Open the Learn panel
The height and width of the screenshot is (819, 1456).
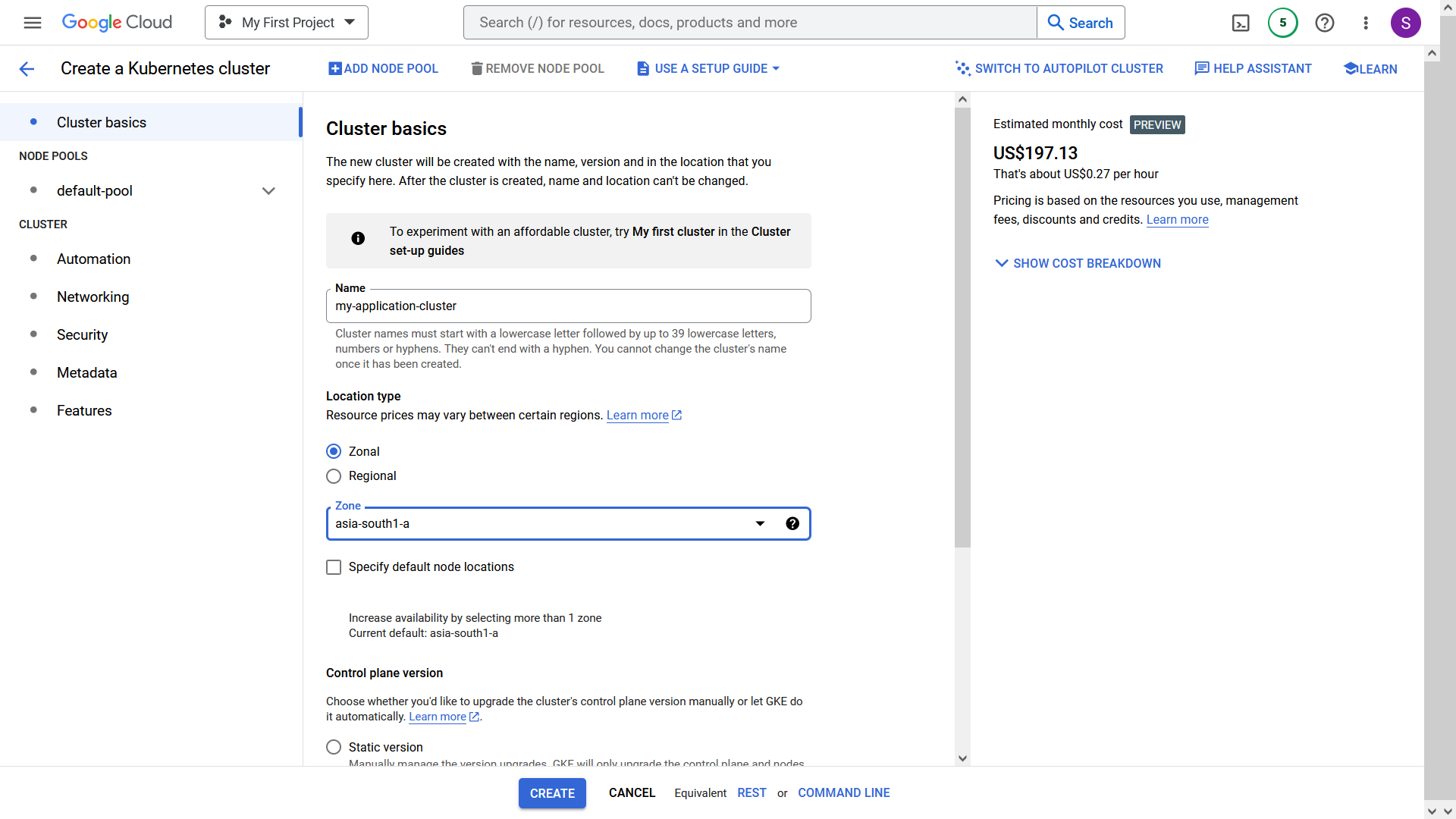[x=1370, y=69]
